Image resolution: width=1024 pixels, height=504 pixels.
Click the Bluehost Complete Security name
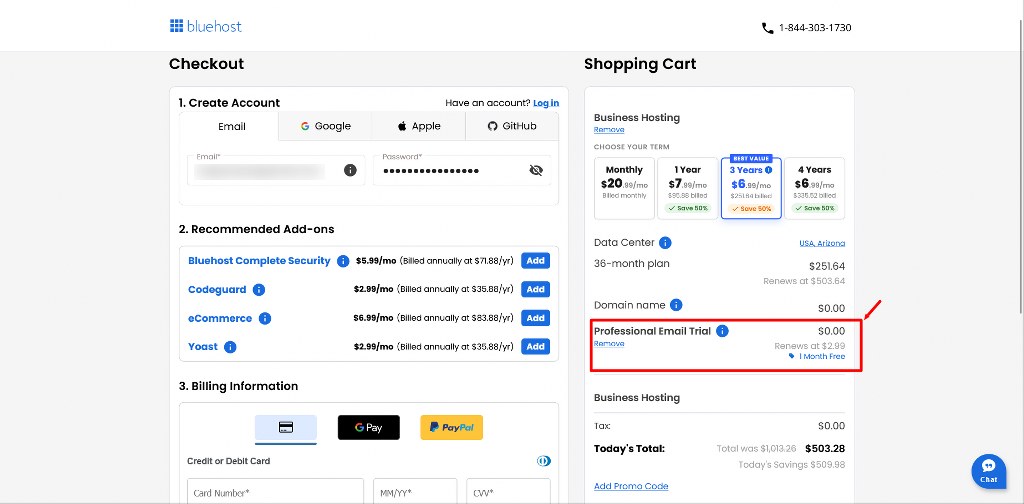coord(259,260)
